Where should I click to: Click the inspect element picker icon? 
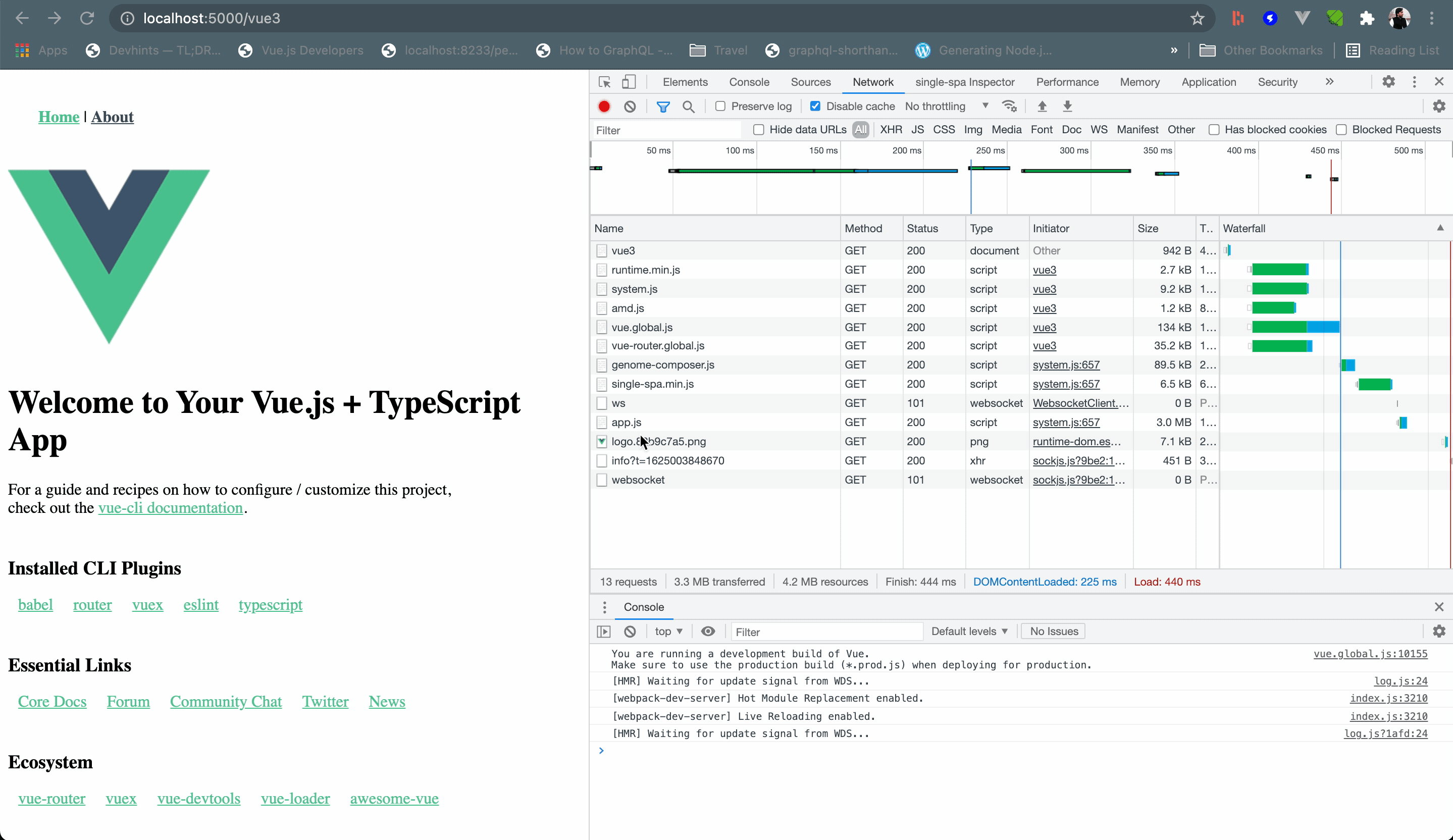point(604,82)
